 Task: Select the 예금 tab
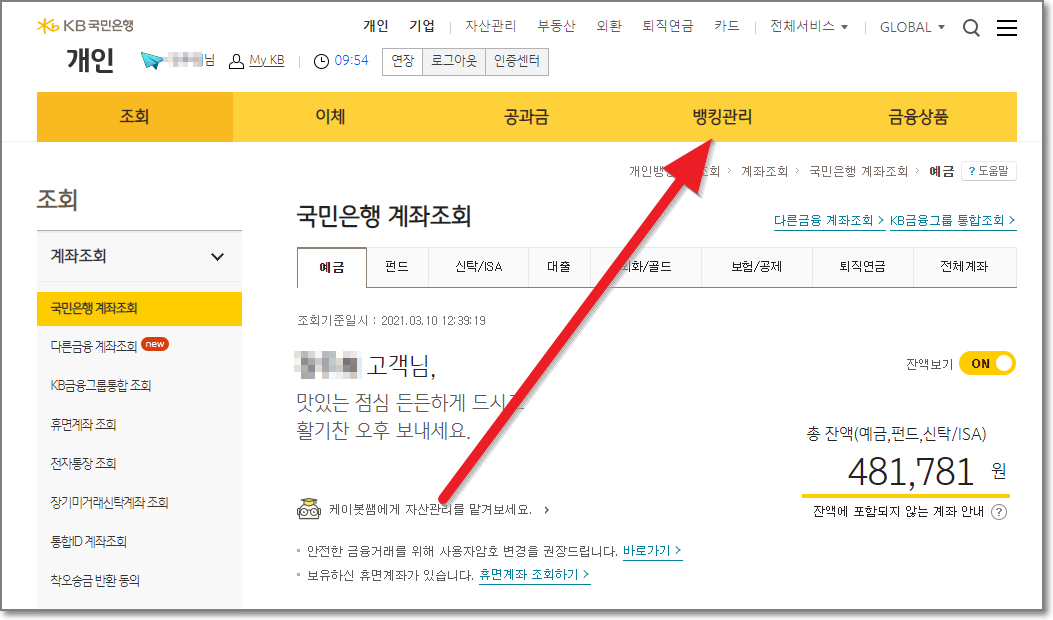pos(332,267)
